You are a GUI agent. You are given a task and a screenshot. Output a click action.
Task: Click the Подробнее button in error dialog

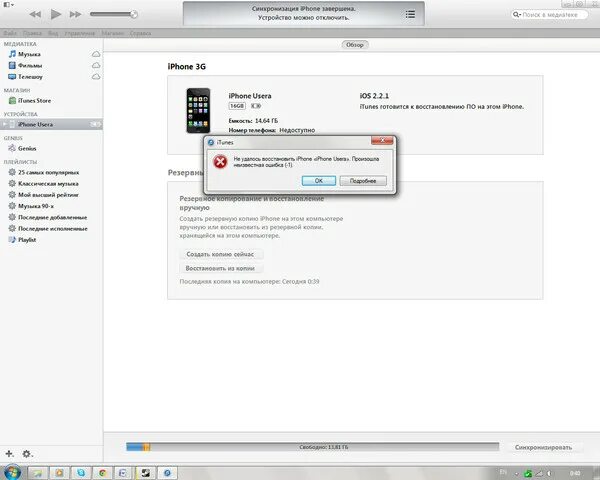pos(363,181)
